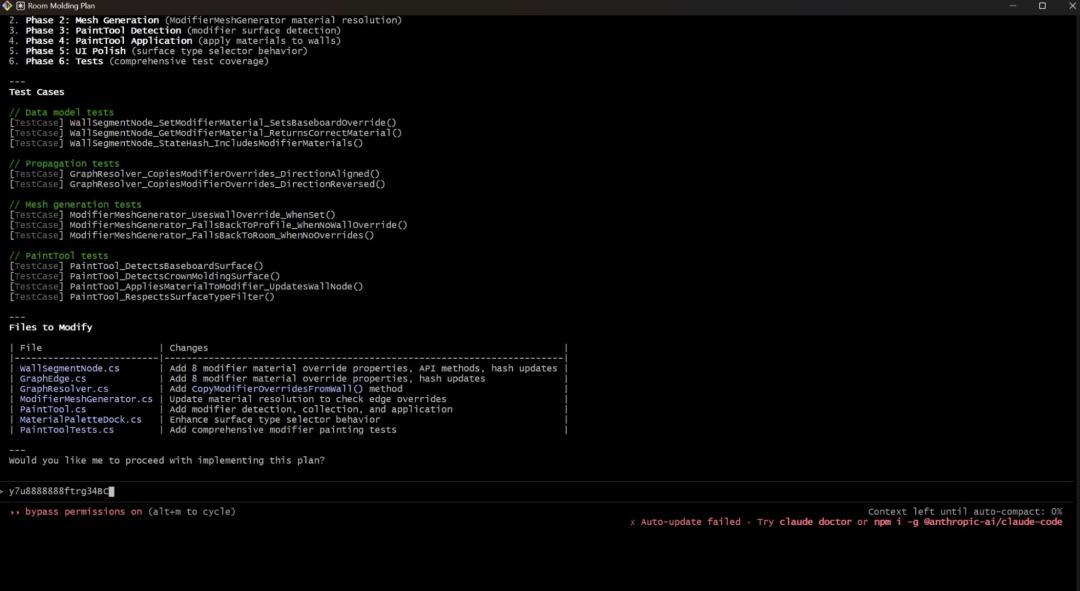
Task: Maximize the terminal window
Action: pos(1042,6)
